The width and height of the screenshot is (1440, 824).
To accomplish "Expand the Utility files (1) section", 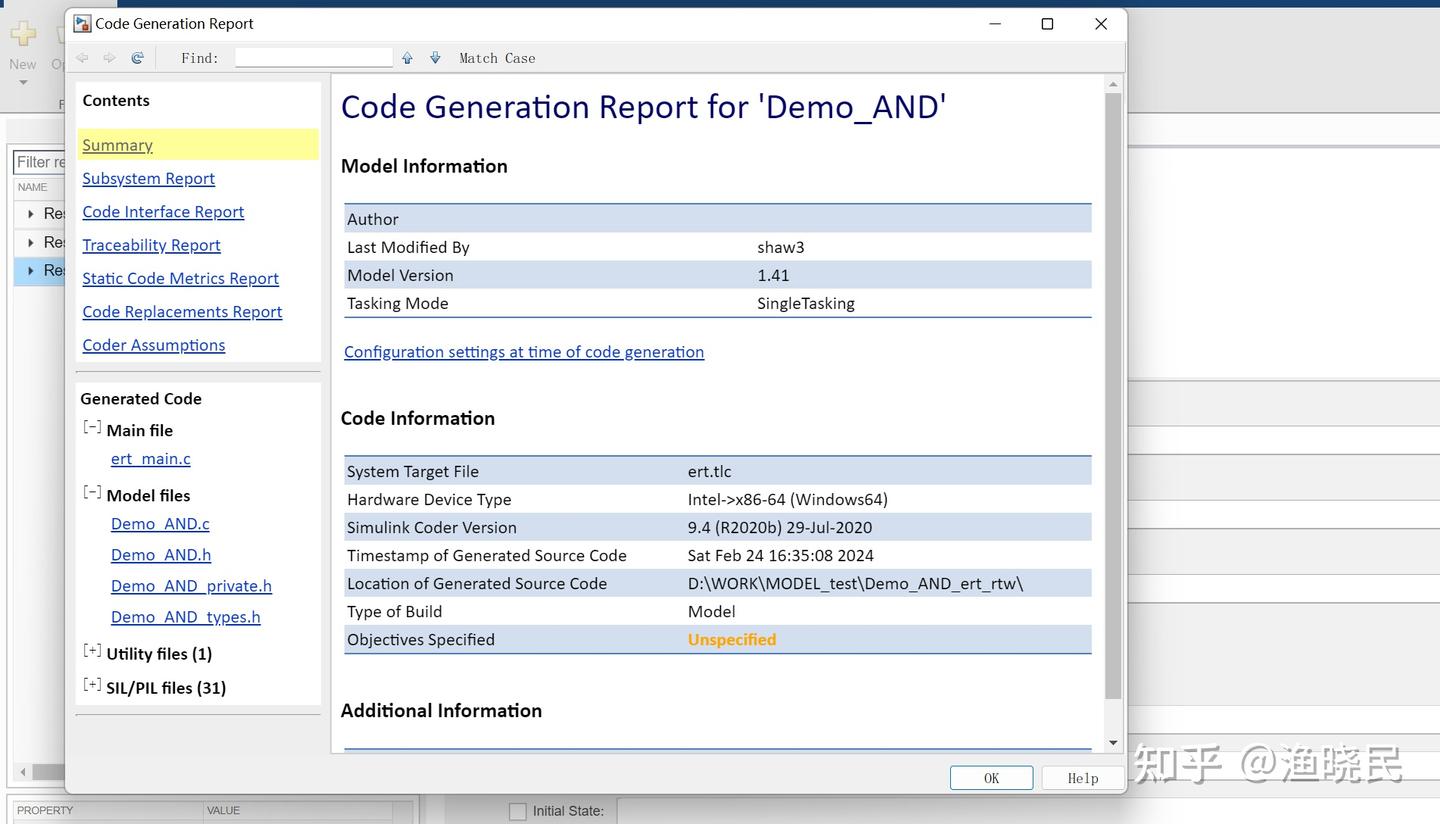I will click(92, 651).
